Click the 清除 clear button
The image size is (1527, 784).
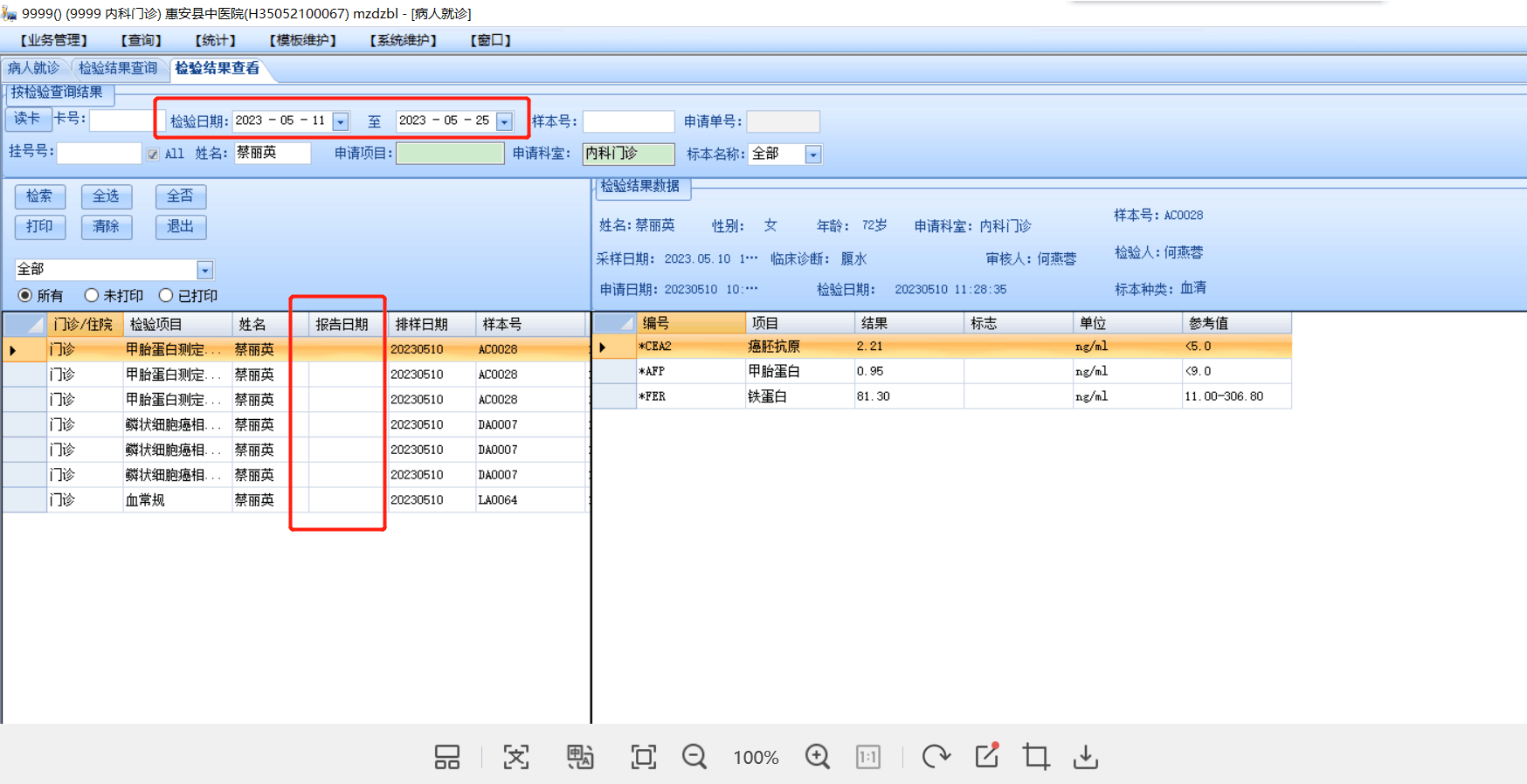pos(106,227)
